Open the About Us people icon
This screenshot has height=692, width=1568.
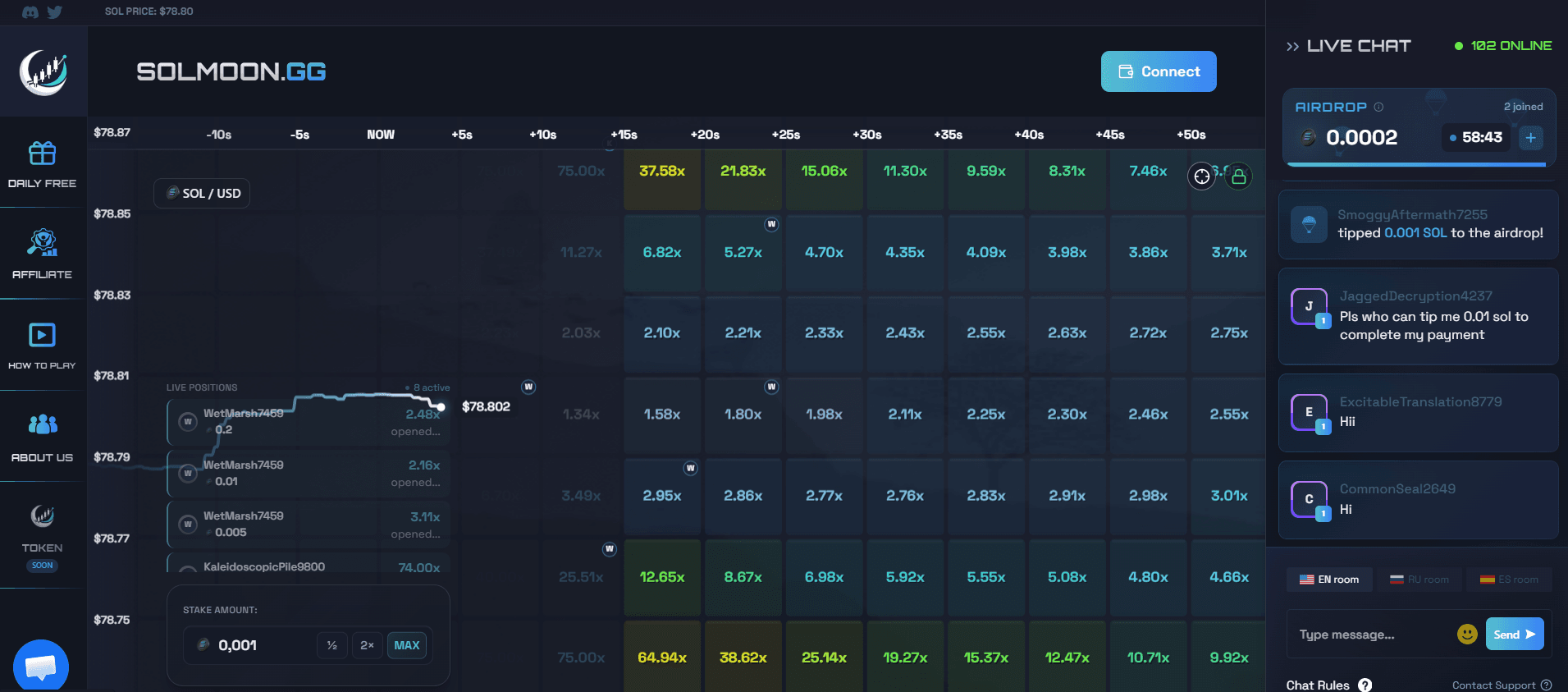42,424
